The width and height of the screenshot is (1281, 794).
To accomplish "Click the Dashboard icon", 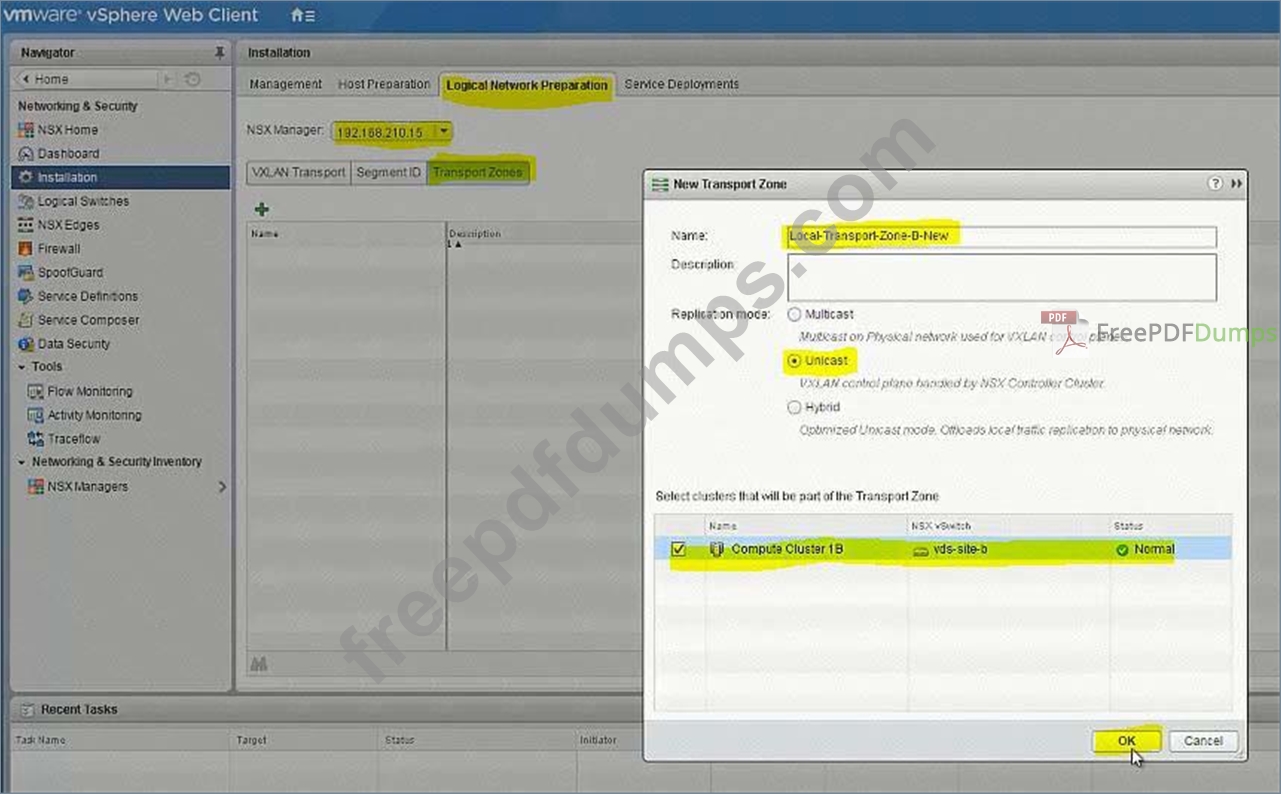I will [26, 154].
